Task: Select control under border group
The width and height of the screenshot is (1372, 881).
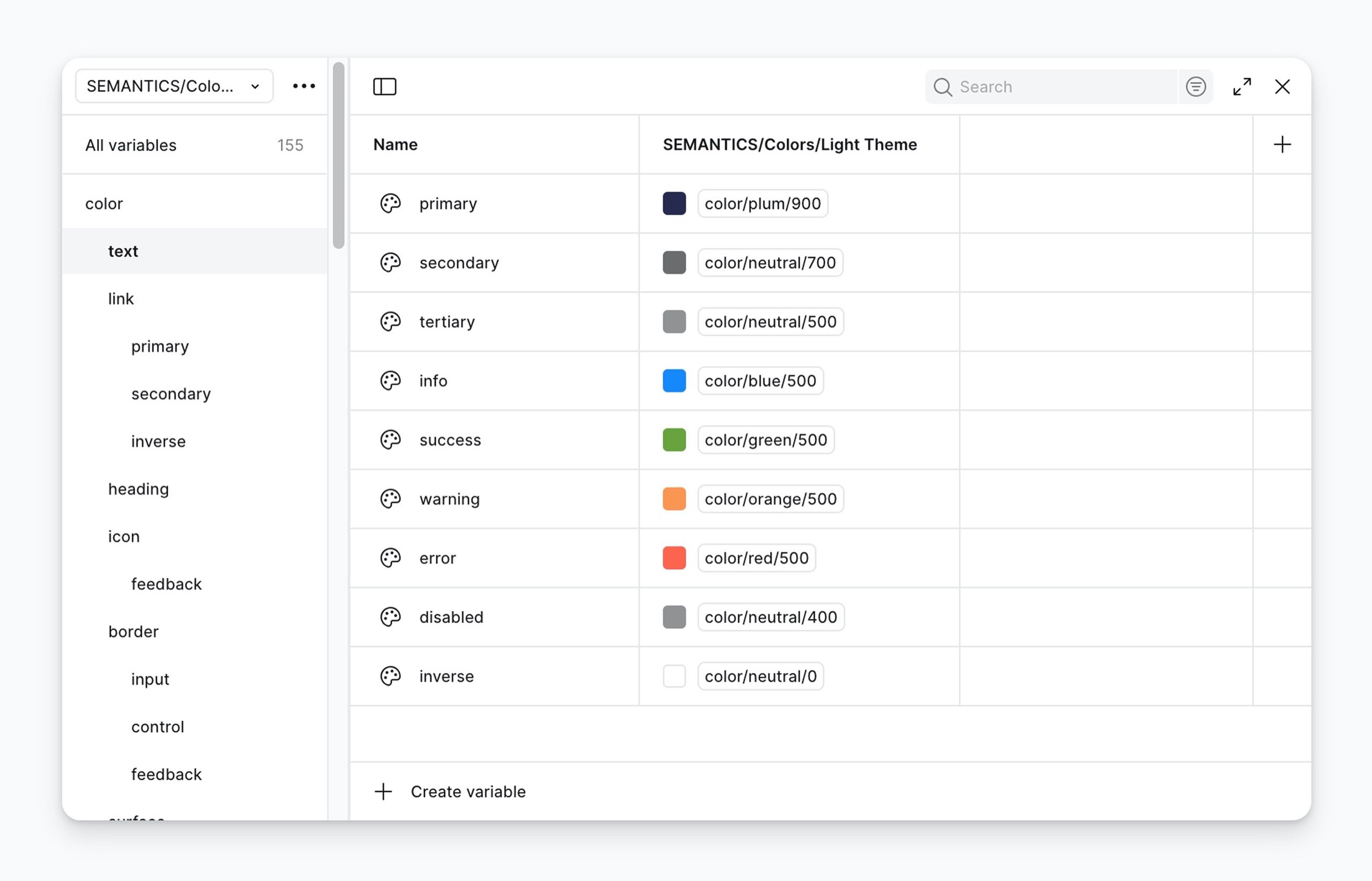Action: [195, 727]
